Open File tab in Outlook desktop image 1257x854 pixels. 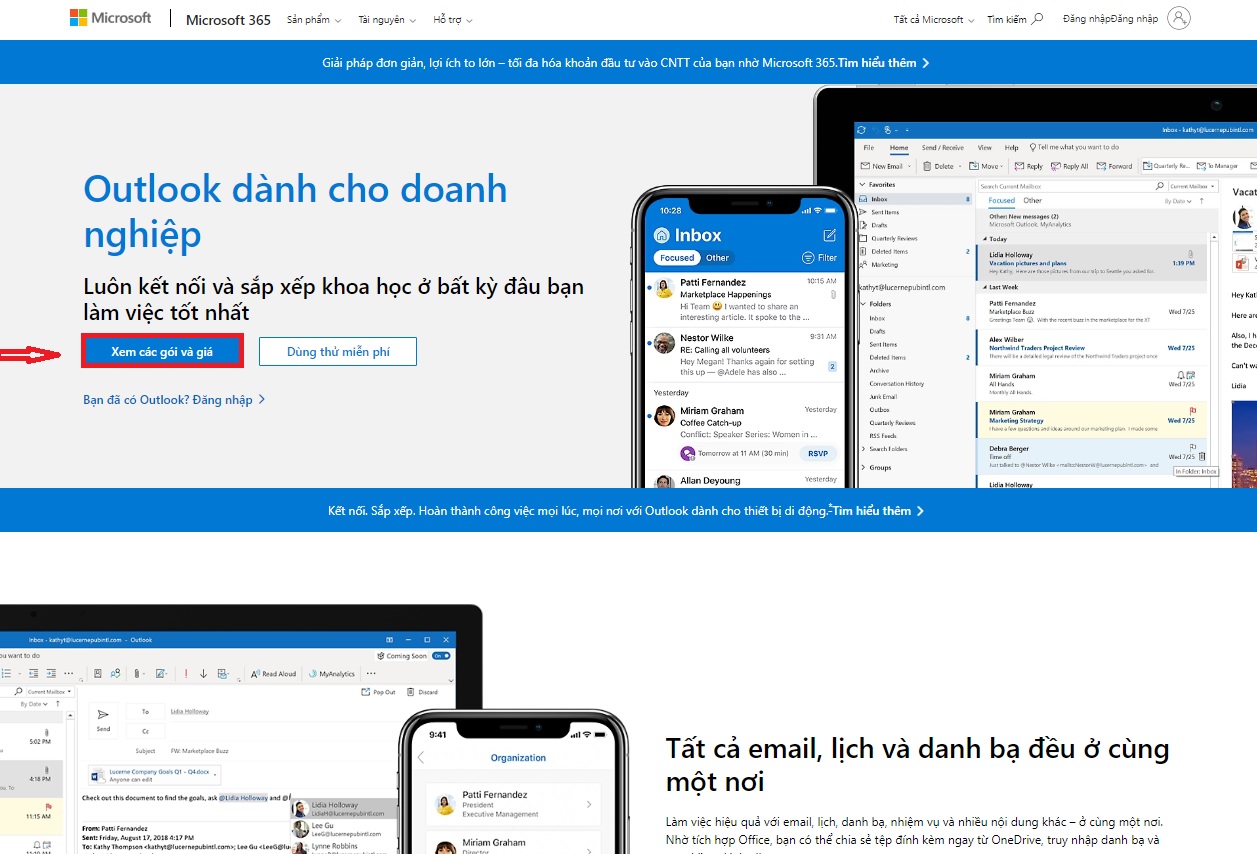[x=869, y=147]
